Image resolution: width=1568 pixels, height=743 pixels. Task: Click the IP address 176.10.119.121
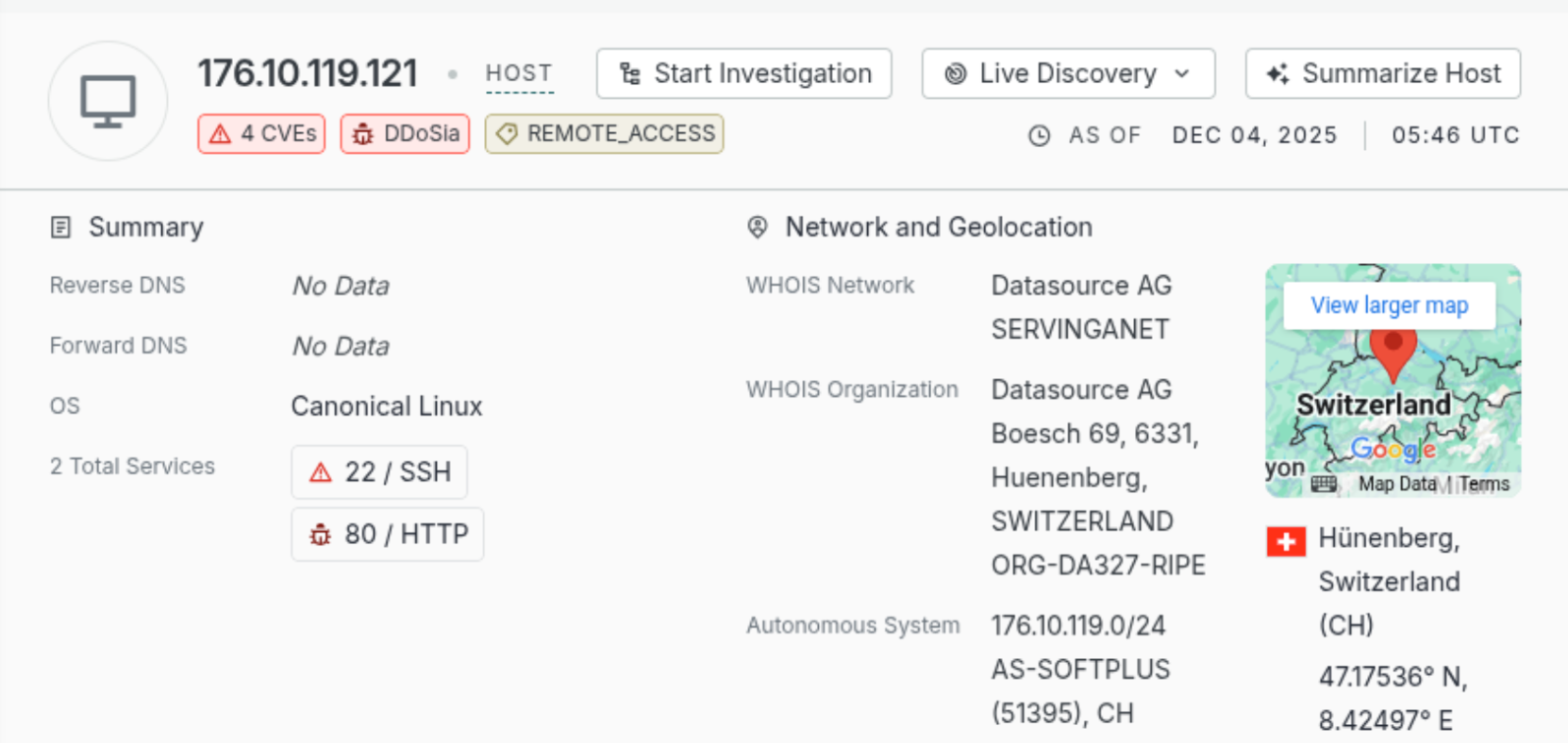308,74
